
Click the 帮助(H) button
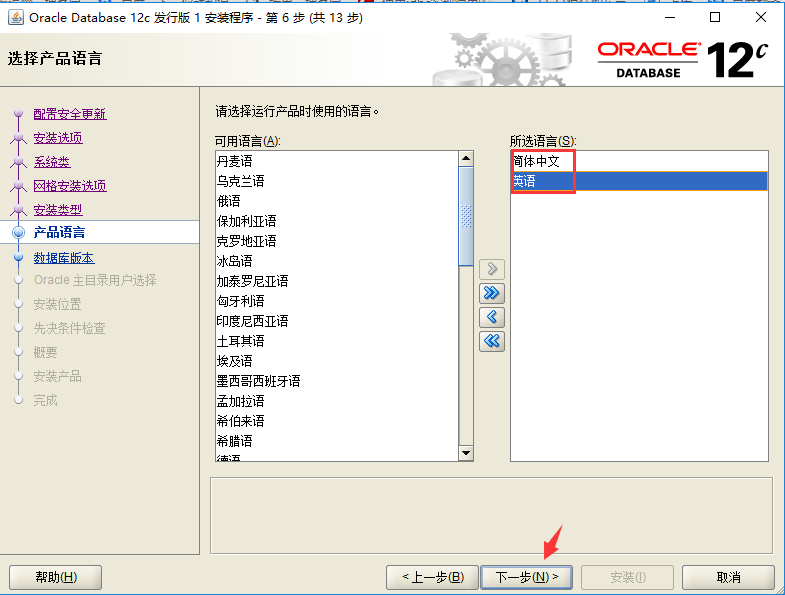coord(56,577)
